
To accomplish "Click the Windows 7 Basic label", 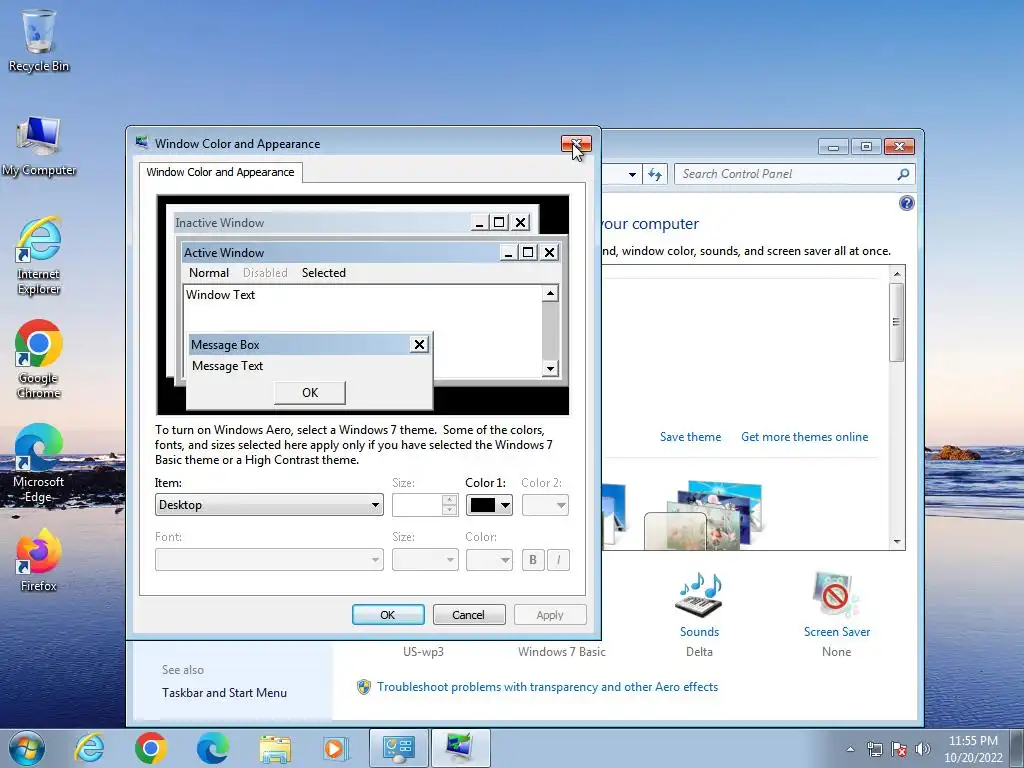I will (x=562, y=652).
